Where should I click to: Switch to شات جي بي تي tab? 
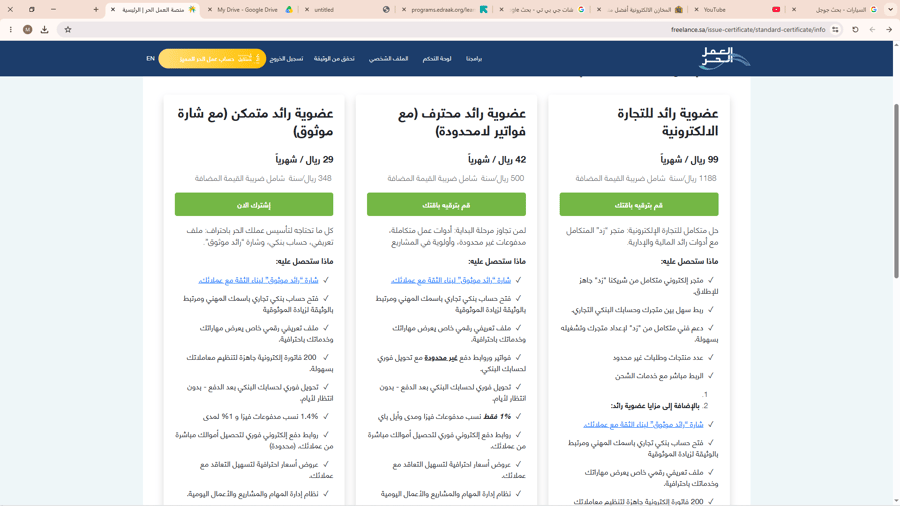pos(543,9)
